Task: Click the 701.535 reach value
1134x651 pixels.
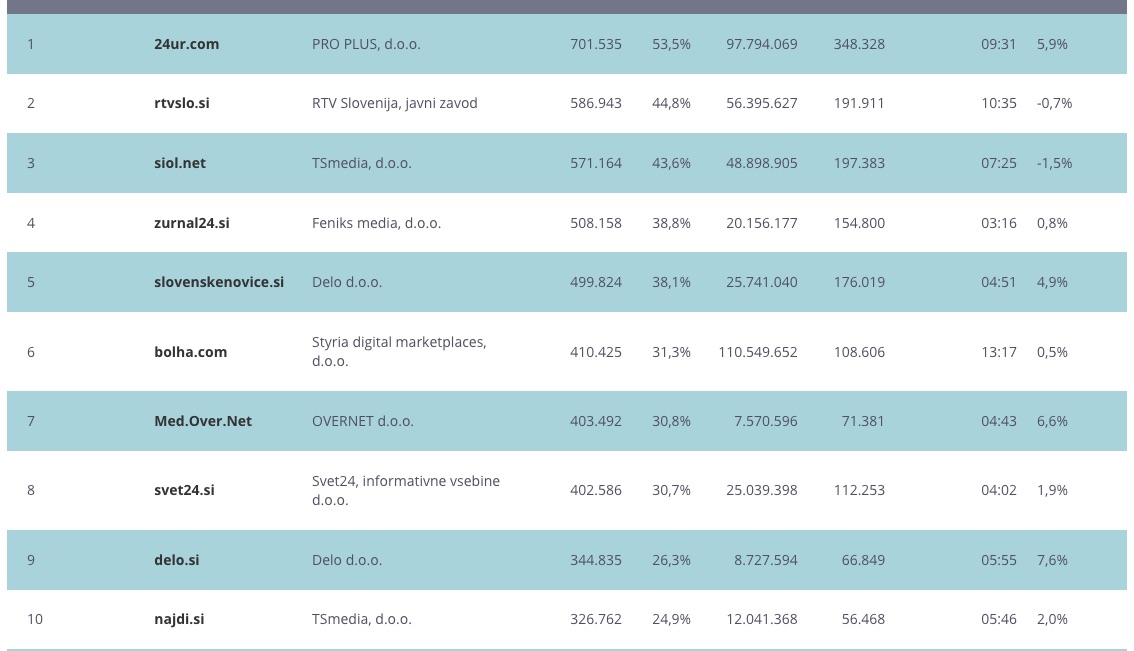Action: pos(596,44)
